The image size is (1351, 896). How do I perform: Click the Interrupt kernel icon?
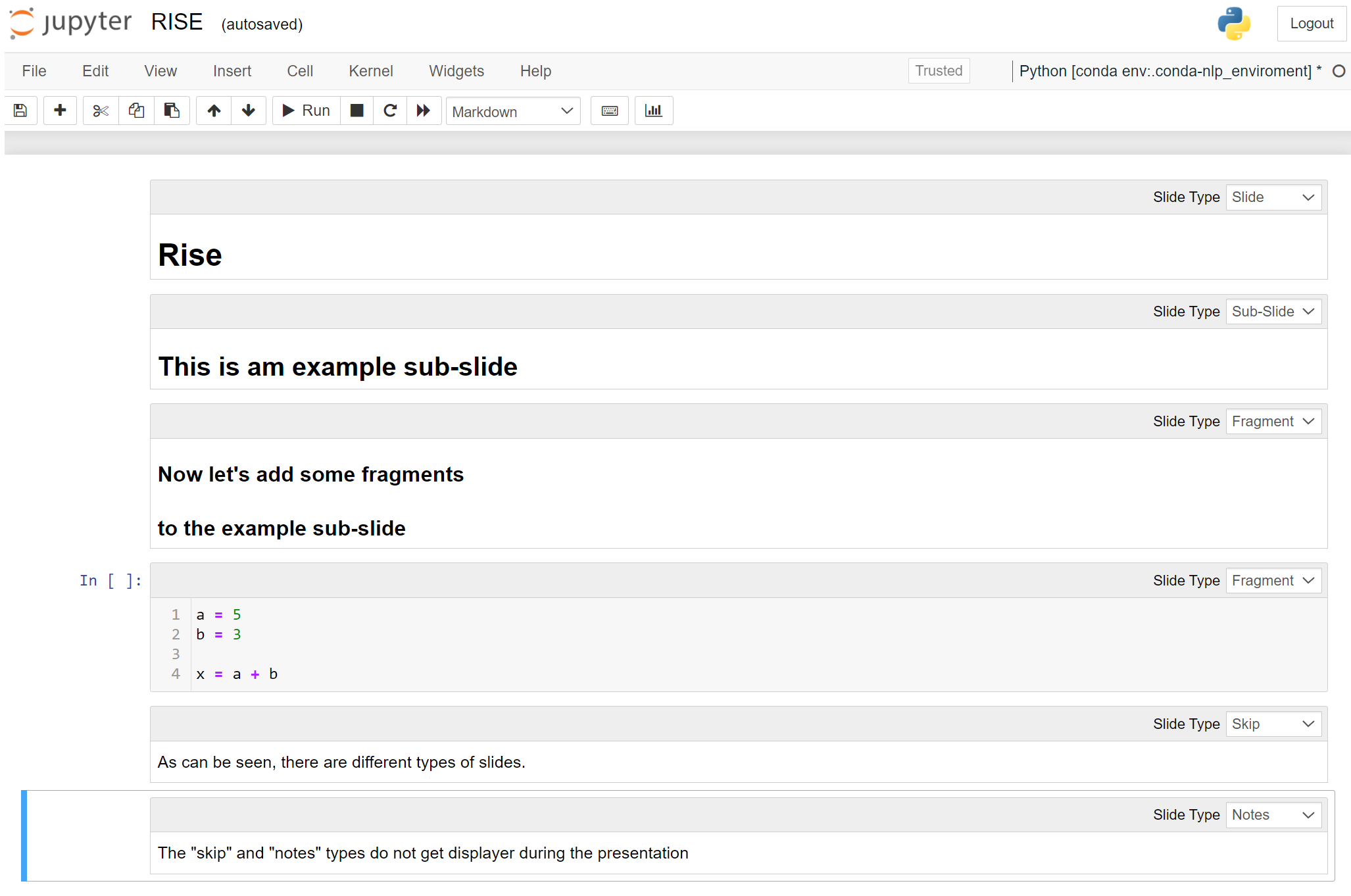[x=356, y=111]
